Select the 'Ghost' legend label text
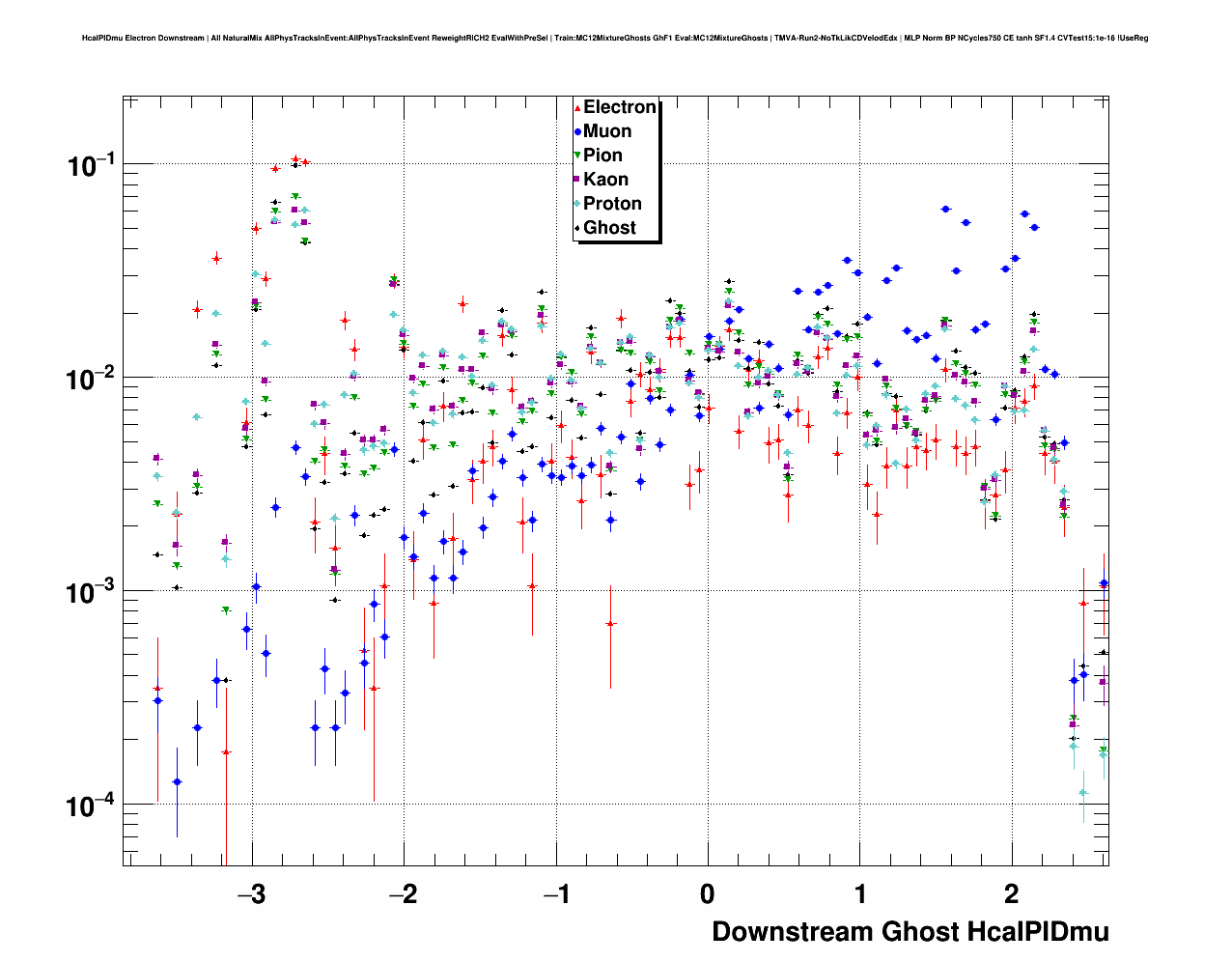Screen dimensions: 1232x962 pos(609,228)
